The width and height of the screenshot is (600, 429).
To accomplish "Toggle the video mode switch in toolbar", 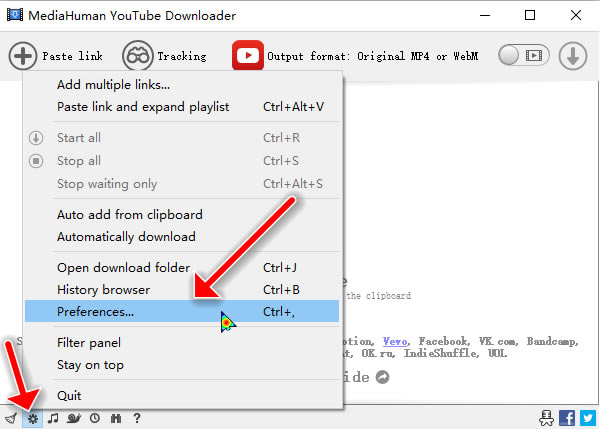I will (524, 55).
